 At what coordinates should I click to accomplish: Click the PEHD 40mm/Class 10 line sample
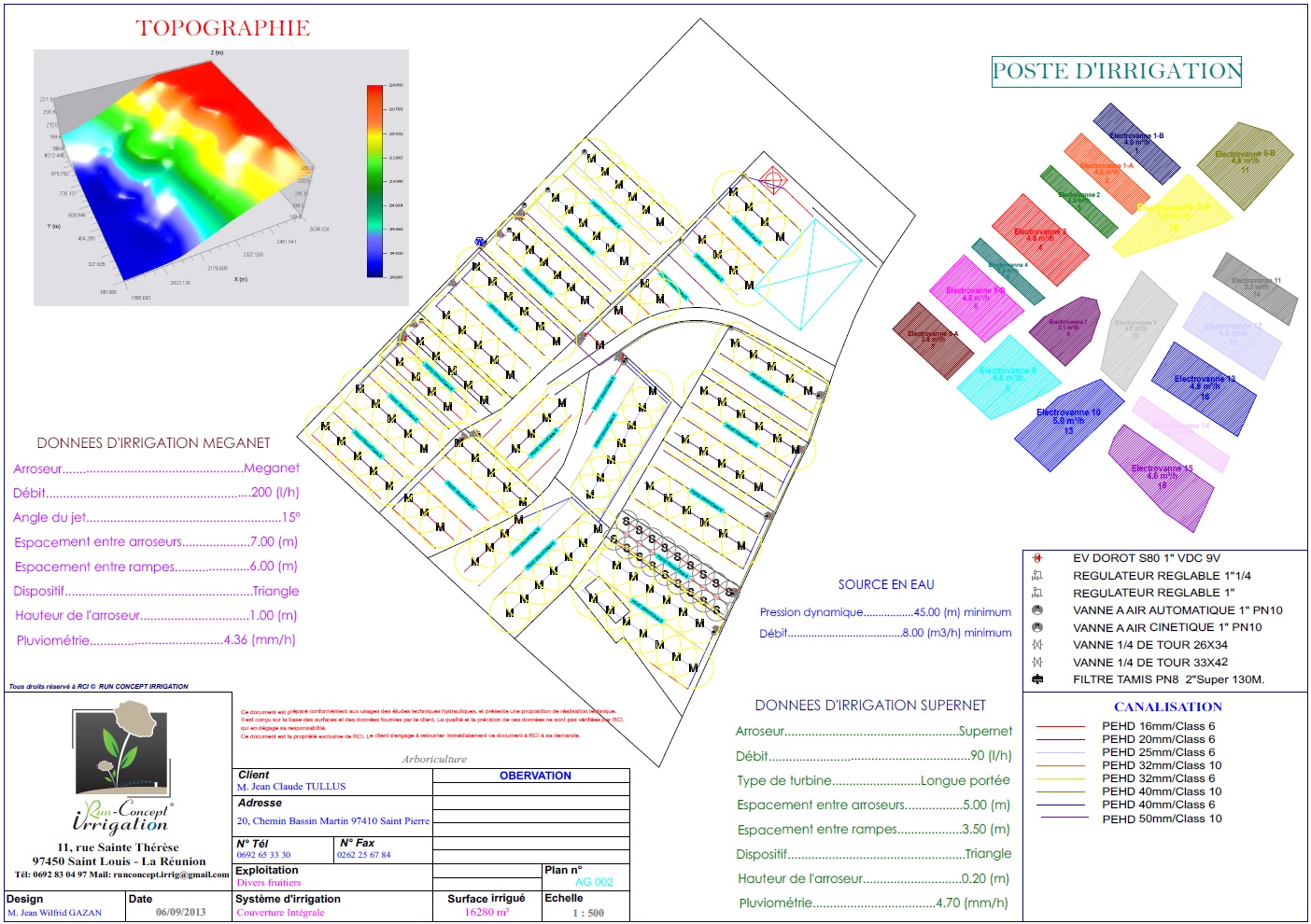1061,791
